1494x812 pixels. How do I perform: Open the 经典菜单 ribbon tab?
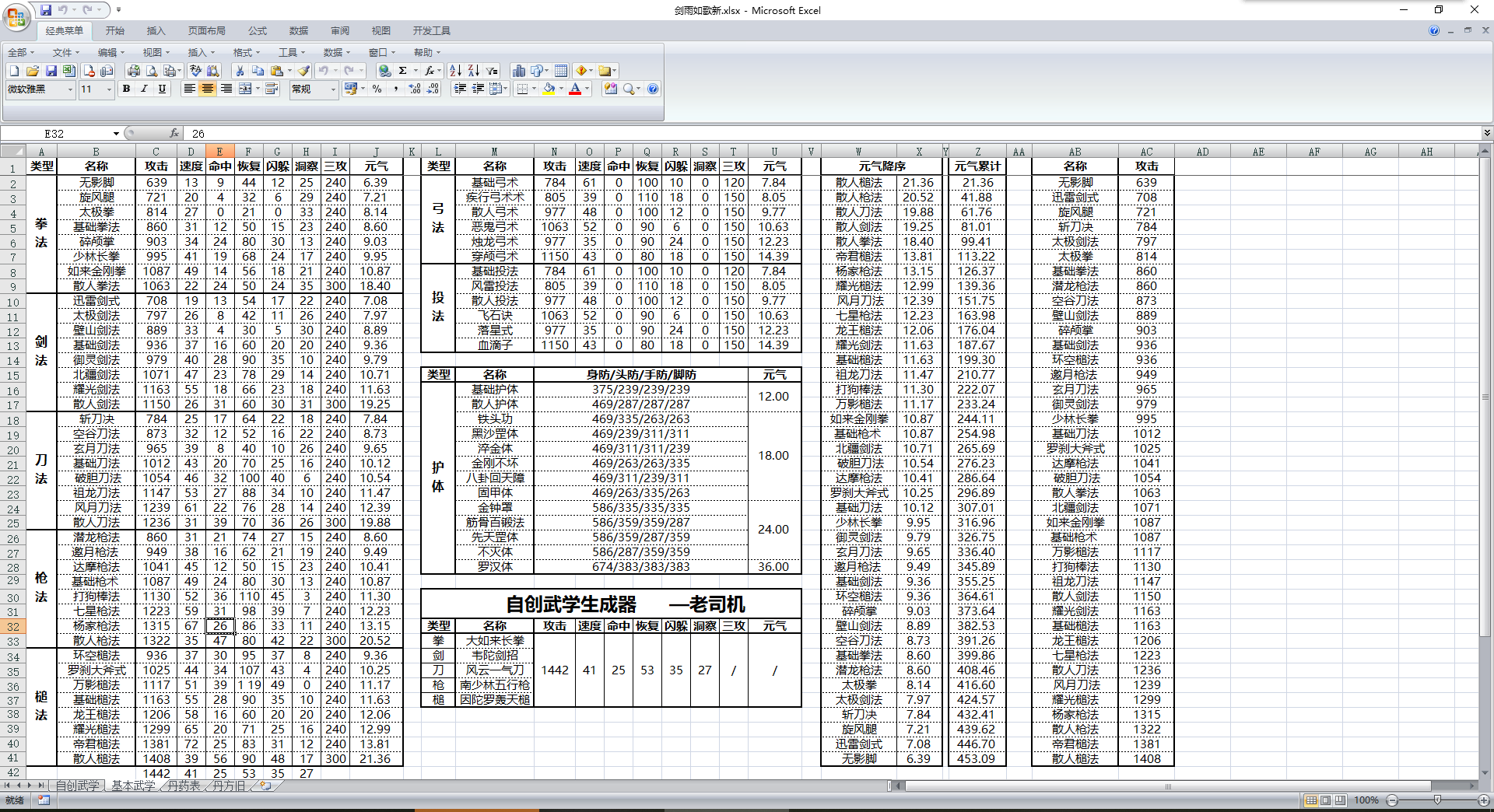pyautogui.click(x=64, y=30)
